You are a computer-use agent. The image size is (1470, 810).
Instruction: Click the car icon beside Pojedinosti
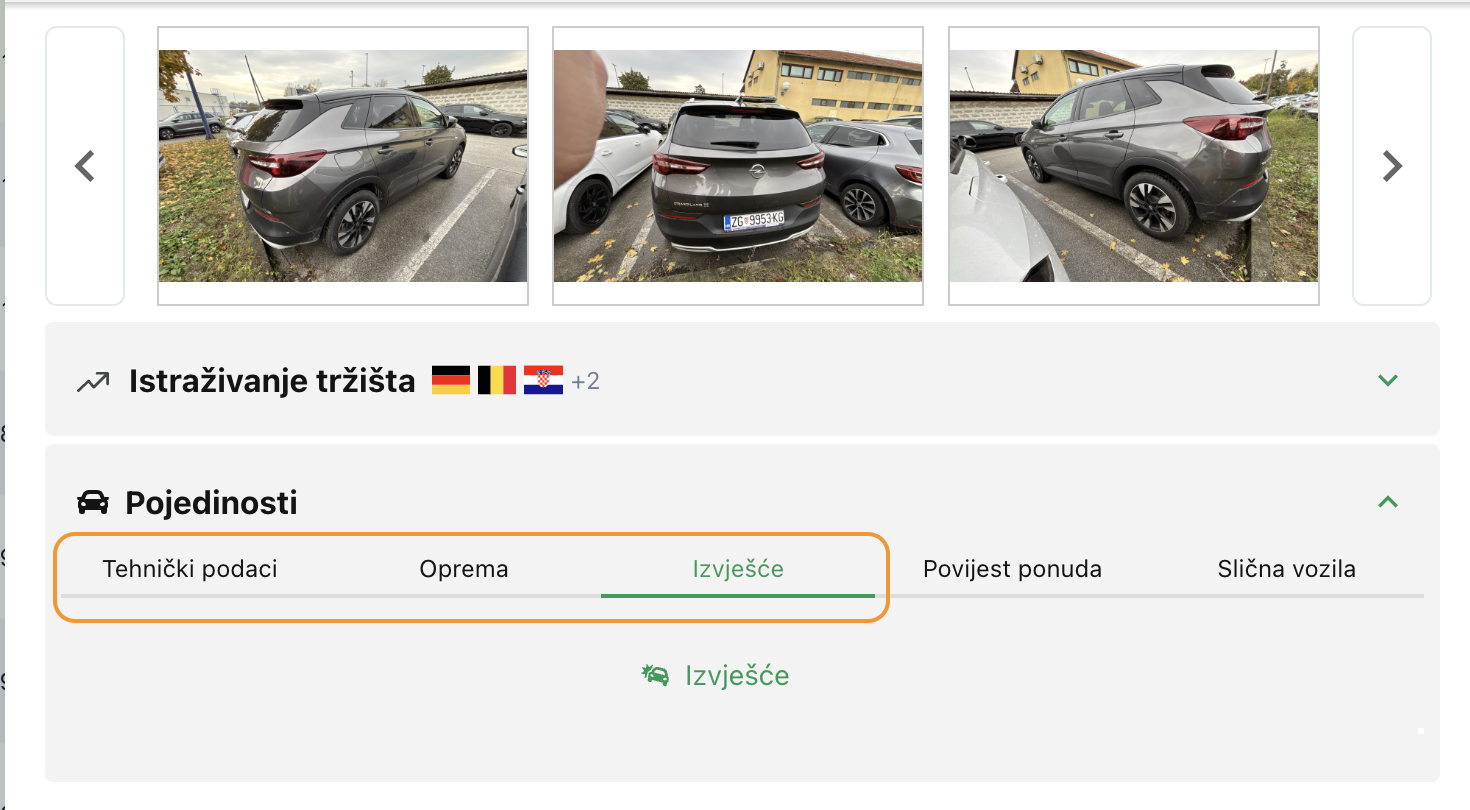93,502
